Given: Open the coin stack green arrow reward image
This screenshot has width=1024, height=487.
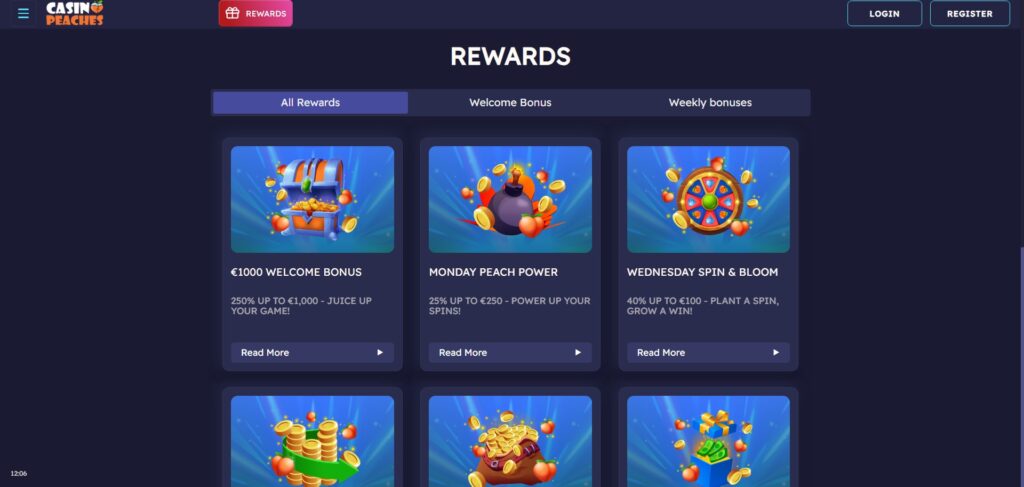Looking at the screenshot, I should coord(312,441).
